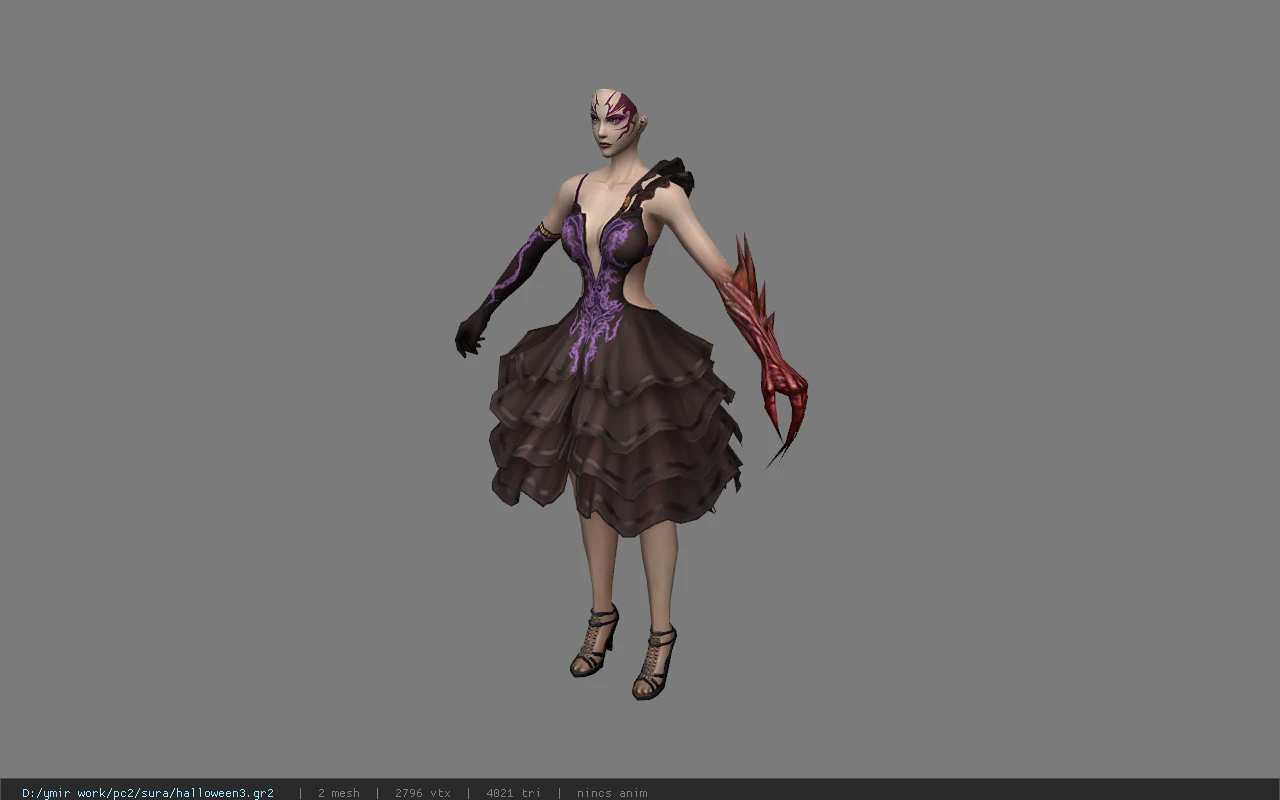
Task: Click the '2796 vtx' vertex count
Action: 422,793
